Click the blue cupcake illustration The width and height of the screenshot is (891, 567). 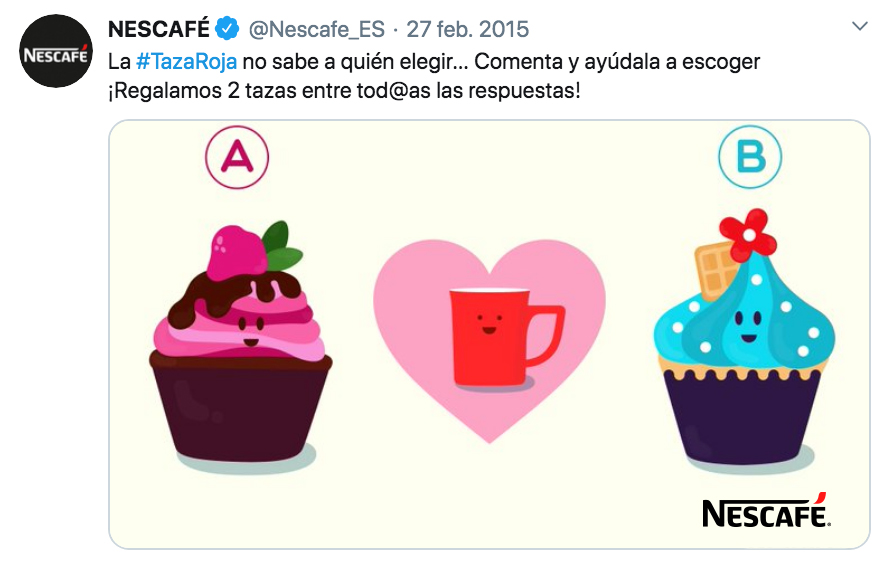[744, 337]
